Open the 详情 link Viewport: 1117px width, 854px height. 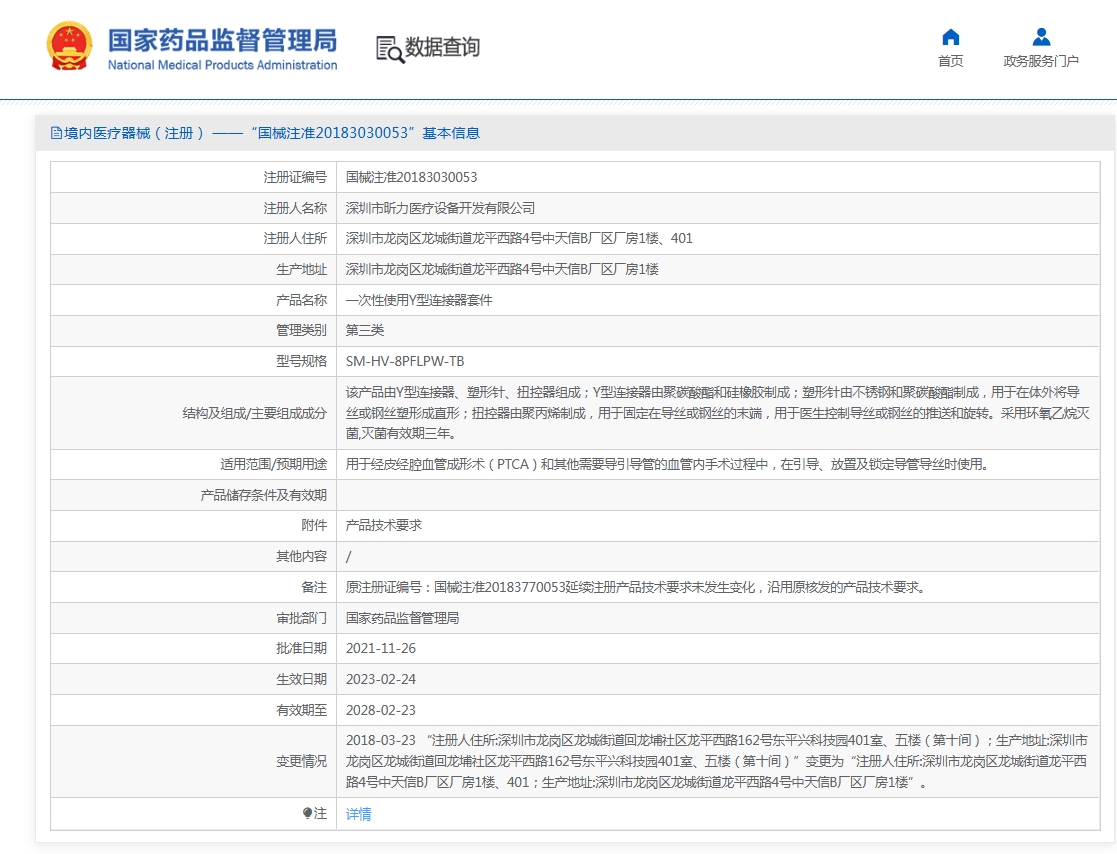(x=358, y=814)
